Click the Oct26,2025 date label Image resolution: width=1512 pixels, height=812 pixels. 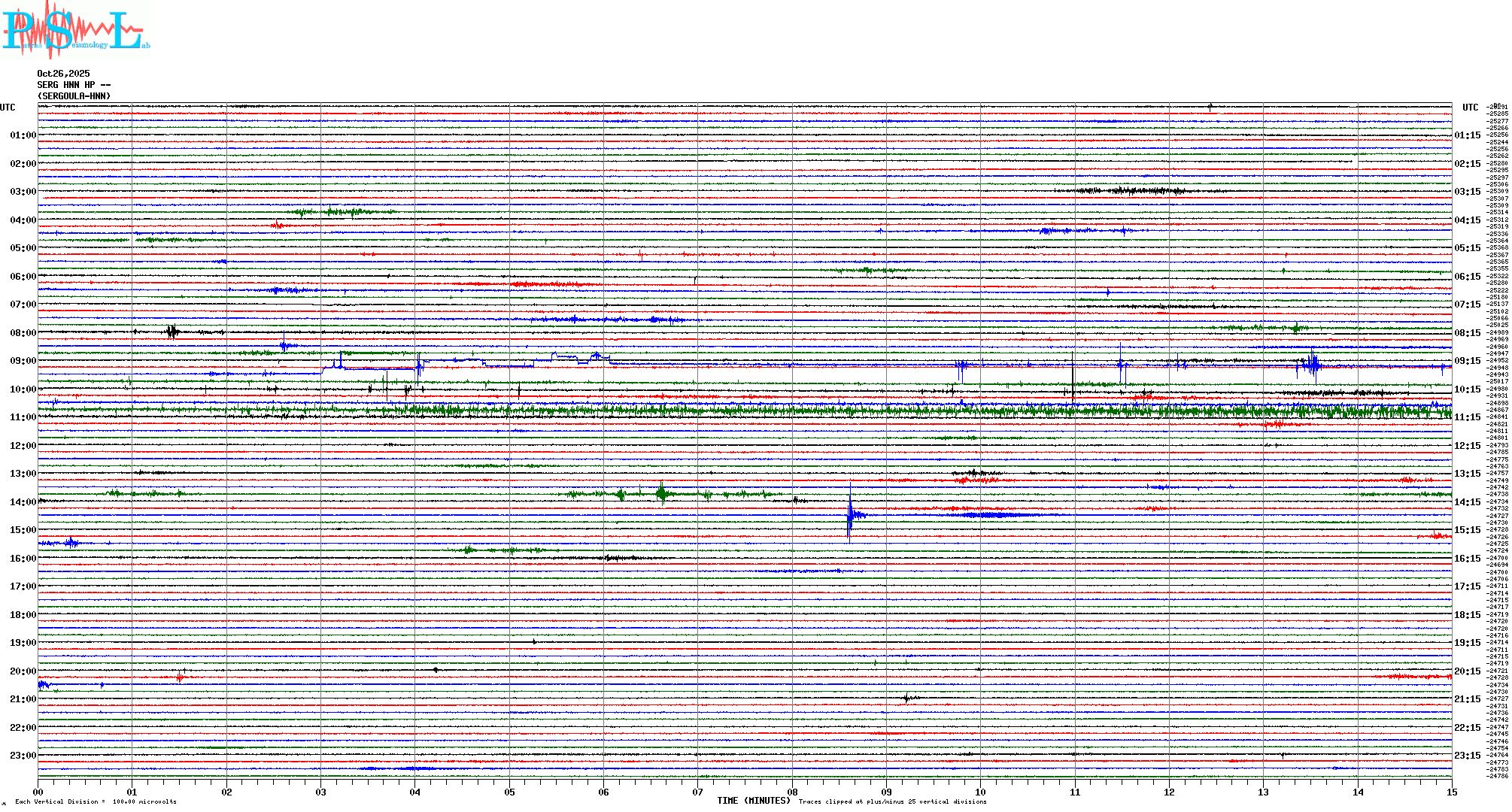(63, 74)
